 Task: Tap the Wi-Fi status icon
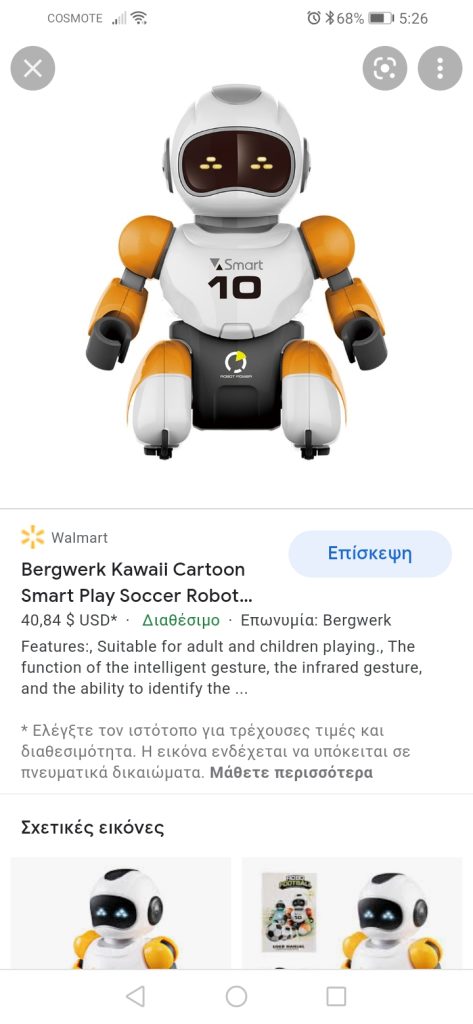point(139,18)
